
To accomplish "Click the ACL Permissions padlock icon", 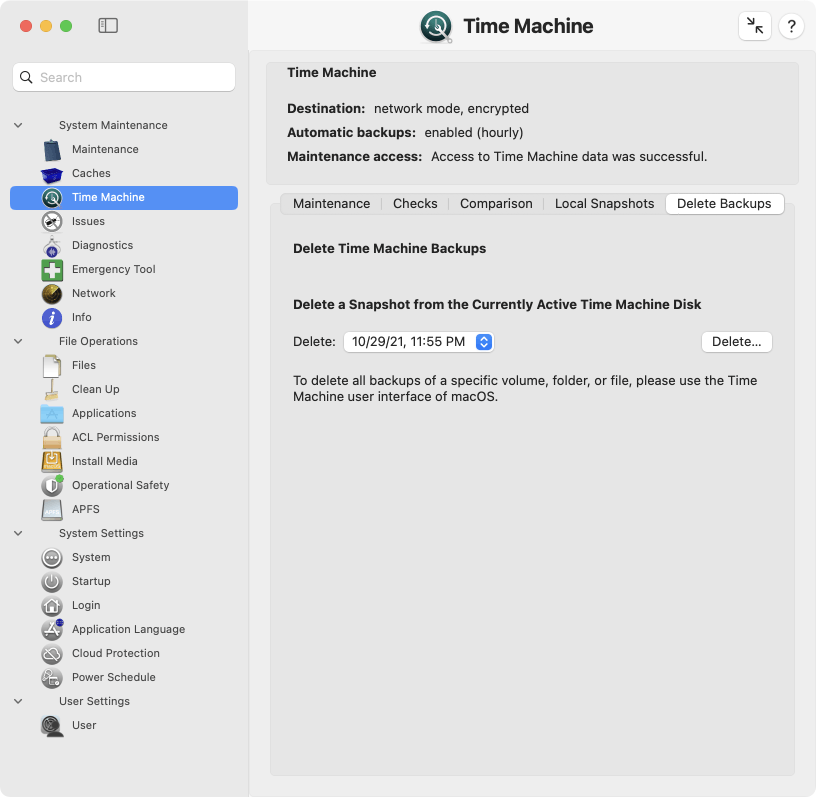I will pyautogui.click(x=52, y=438).
